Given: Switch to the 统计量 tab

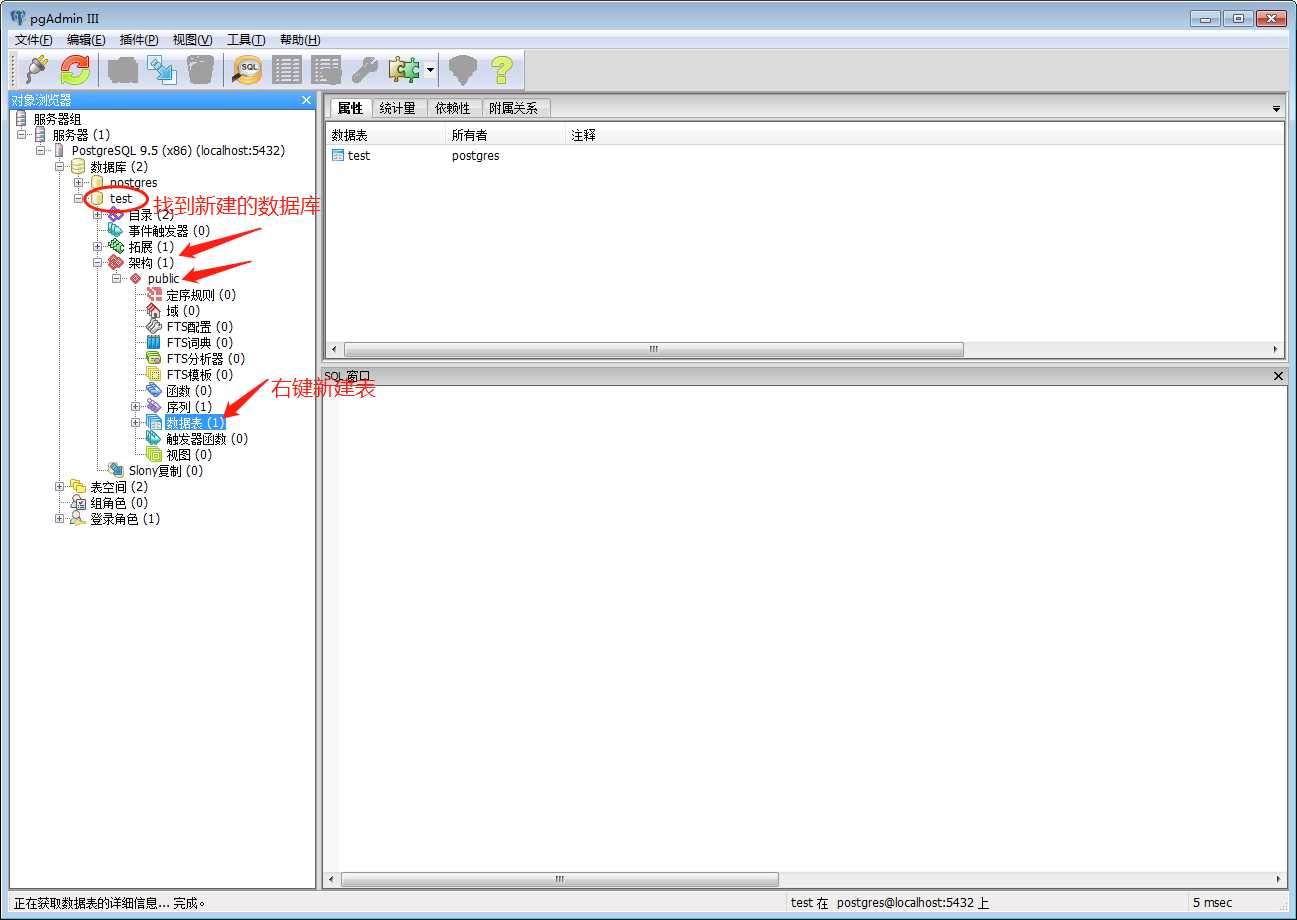Looking at the screenshot, I should coord(398,108).
